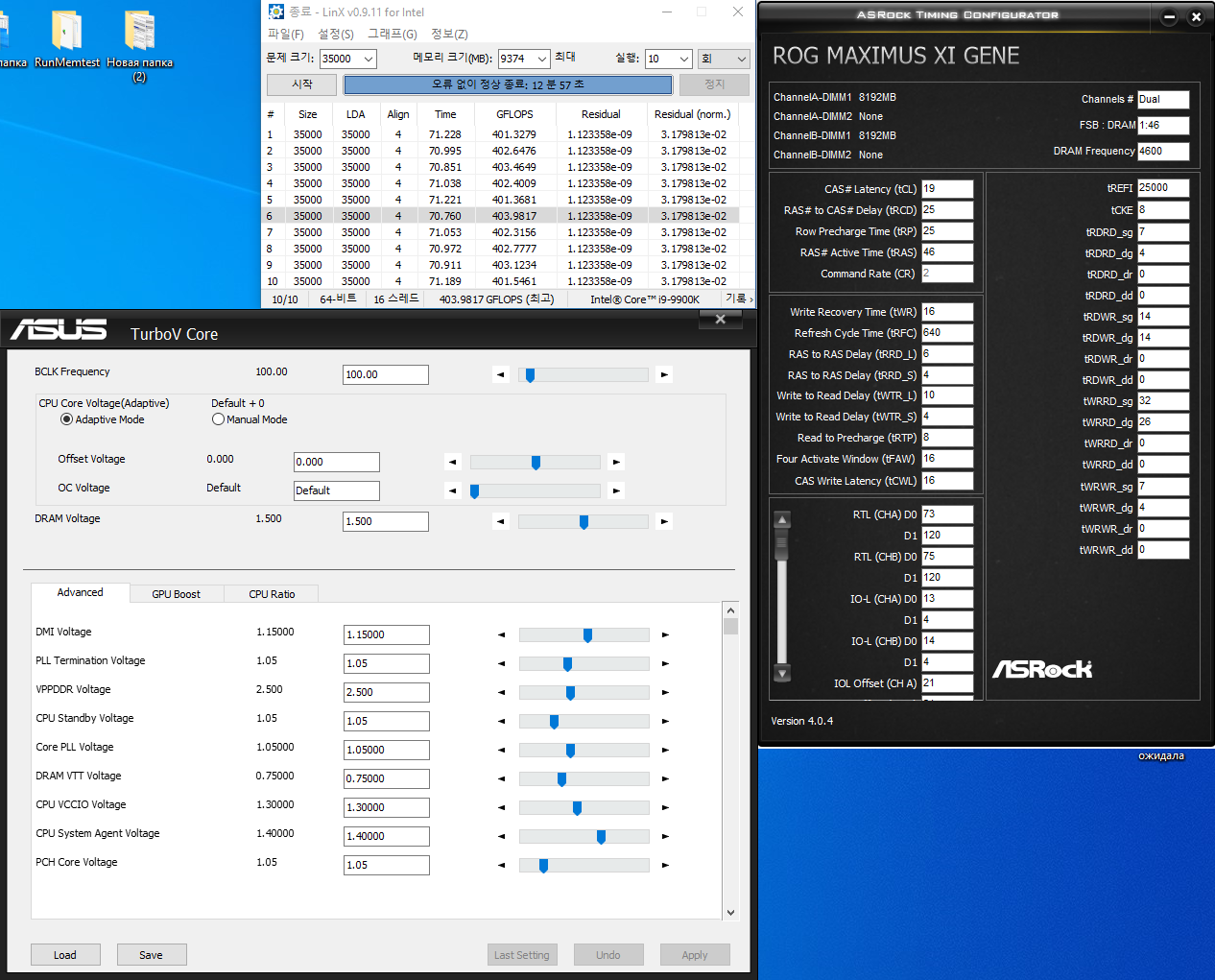Increase CPU VCCIO Voltage with right arrow

click(665, 807)
